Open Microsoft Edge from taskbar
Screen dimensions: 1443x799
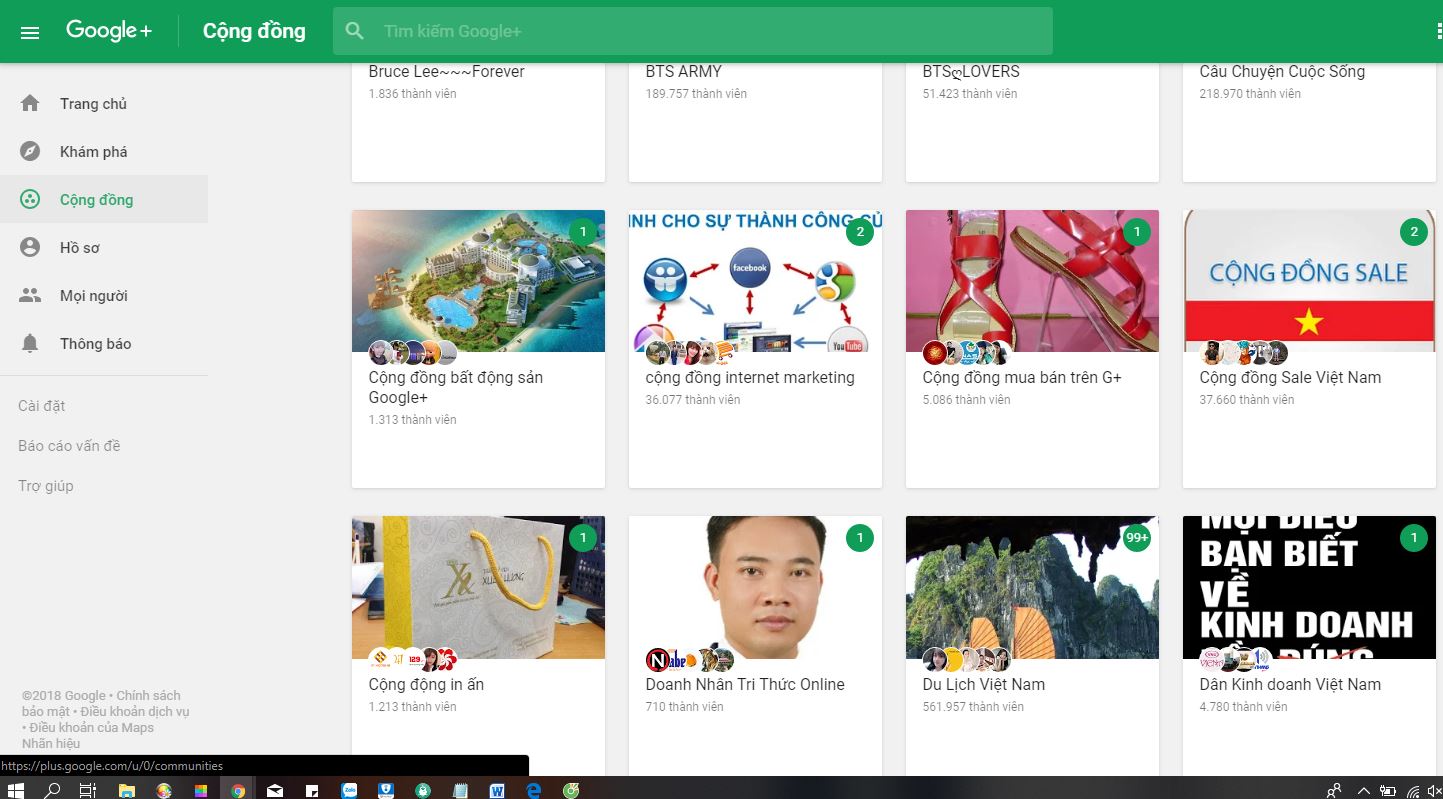click(534, 790)
